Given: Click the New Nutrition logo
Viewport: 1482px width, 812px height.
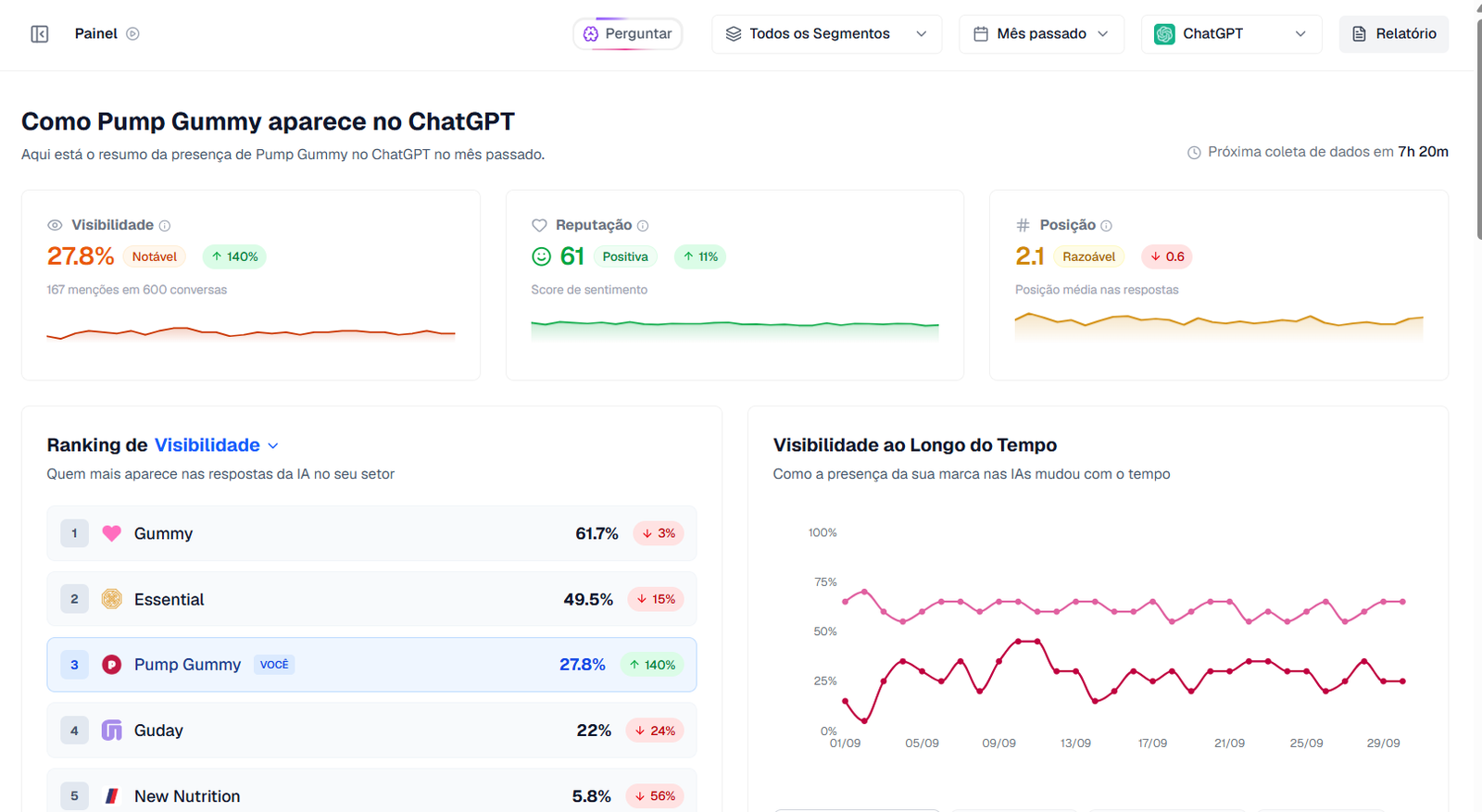Looking at the screenshot, I should [x=112, y=796].
